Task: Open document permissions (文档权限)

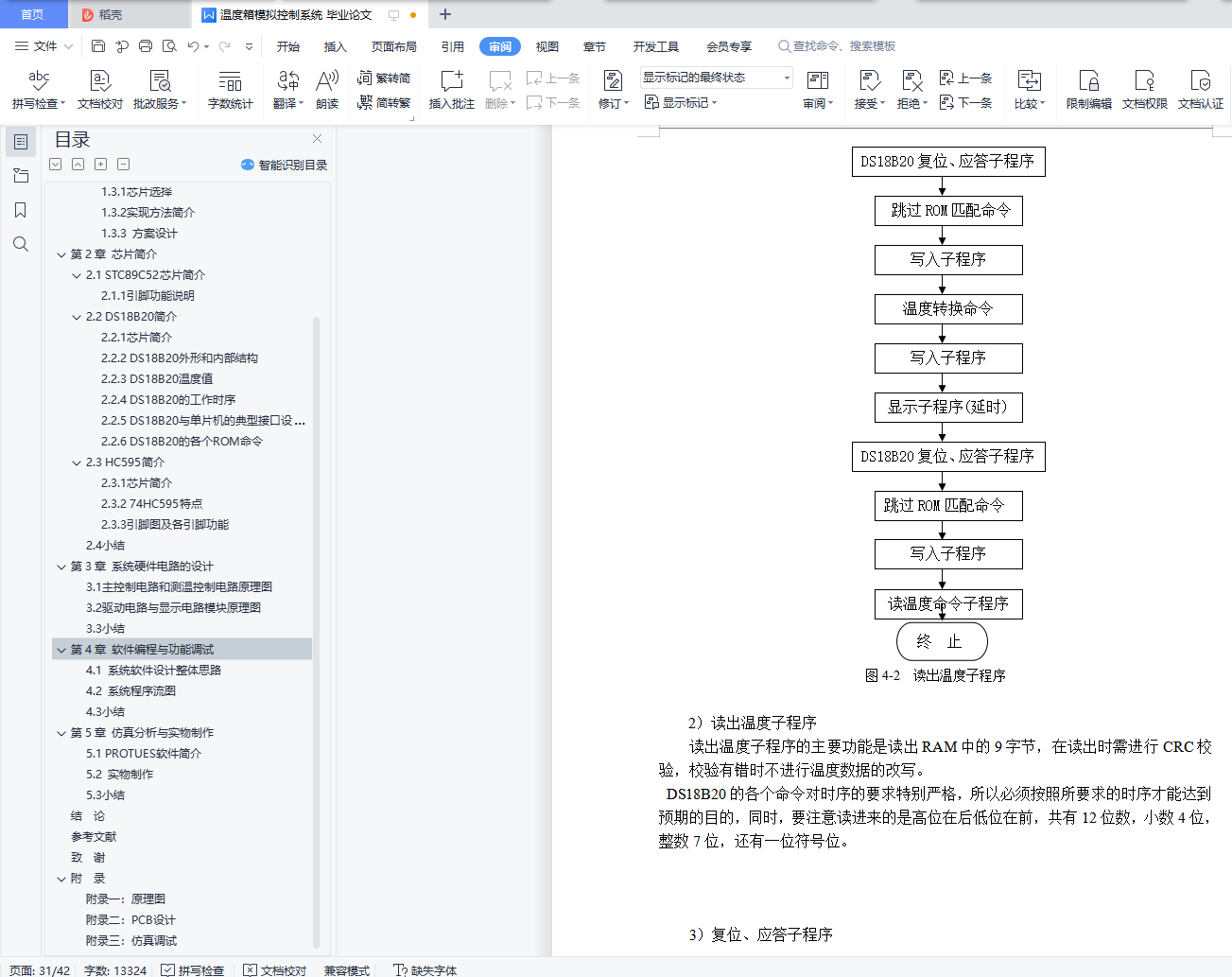Action: click(x=1145, y=90)
